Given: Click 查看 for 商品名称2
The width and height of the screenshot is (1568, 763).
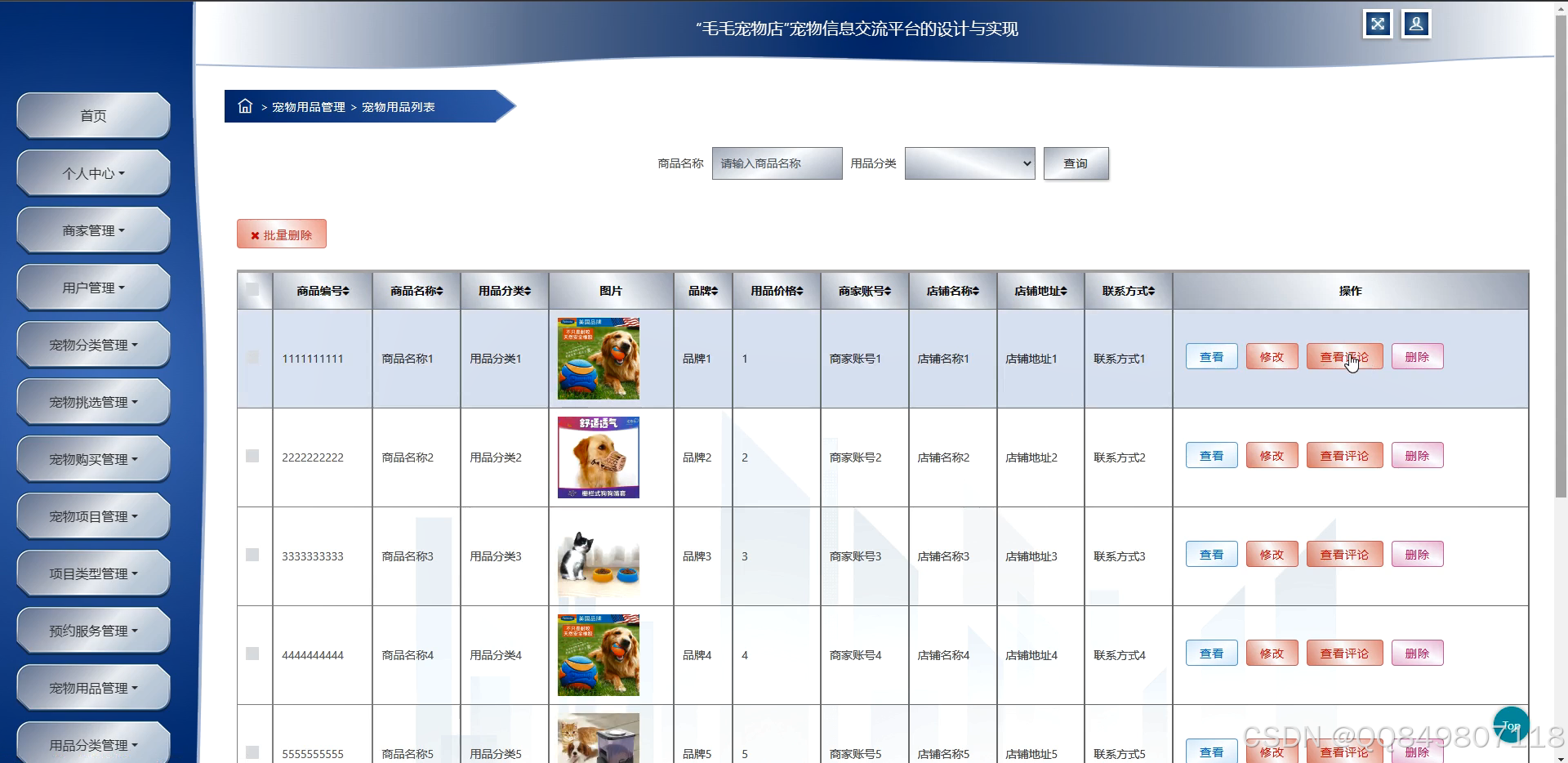Looking at the screenshot, I should (x=1211, y=456).
